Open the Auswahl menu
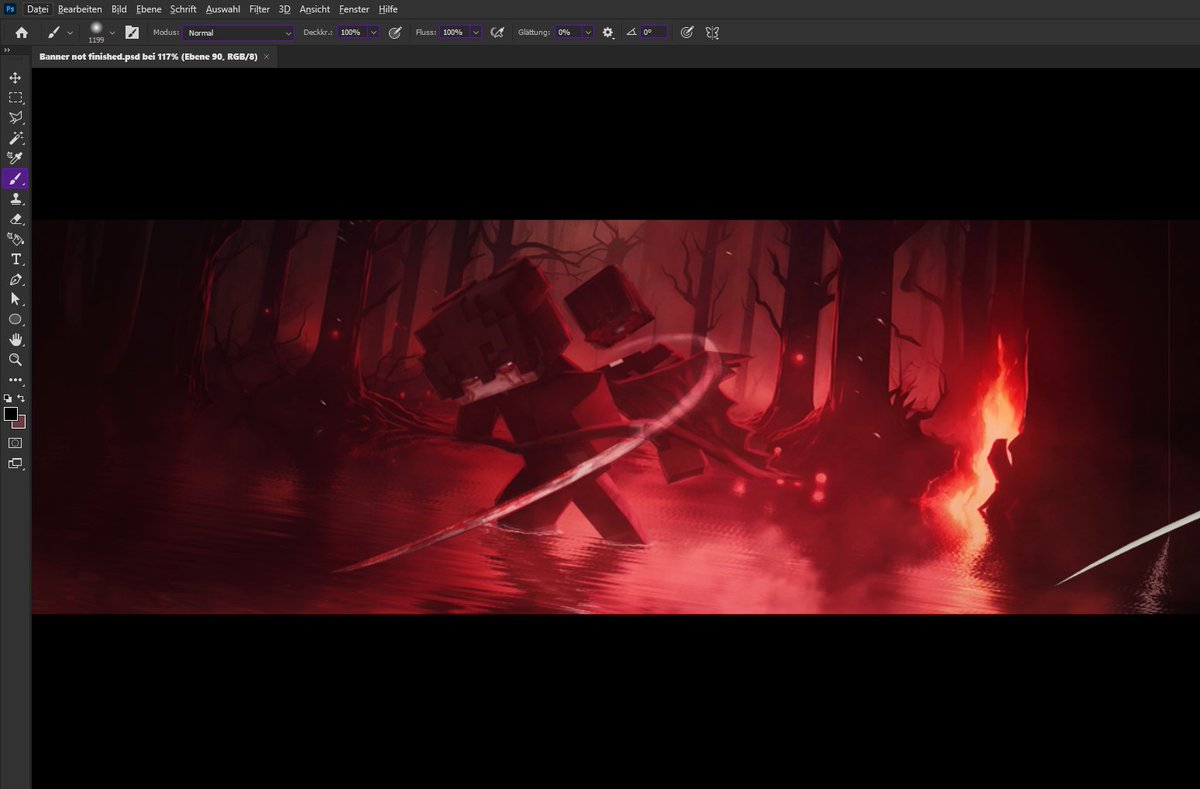This screenshot has height=789, width=1200. pyautogui.click(x=223, y=8)
